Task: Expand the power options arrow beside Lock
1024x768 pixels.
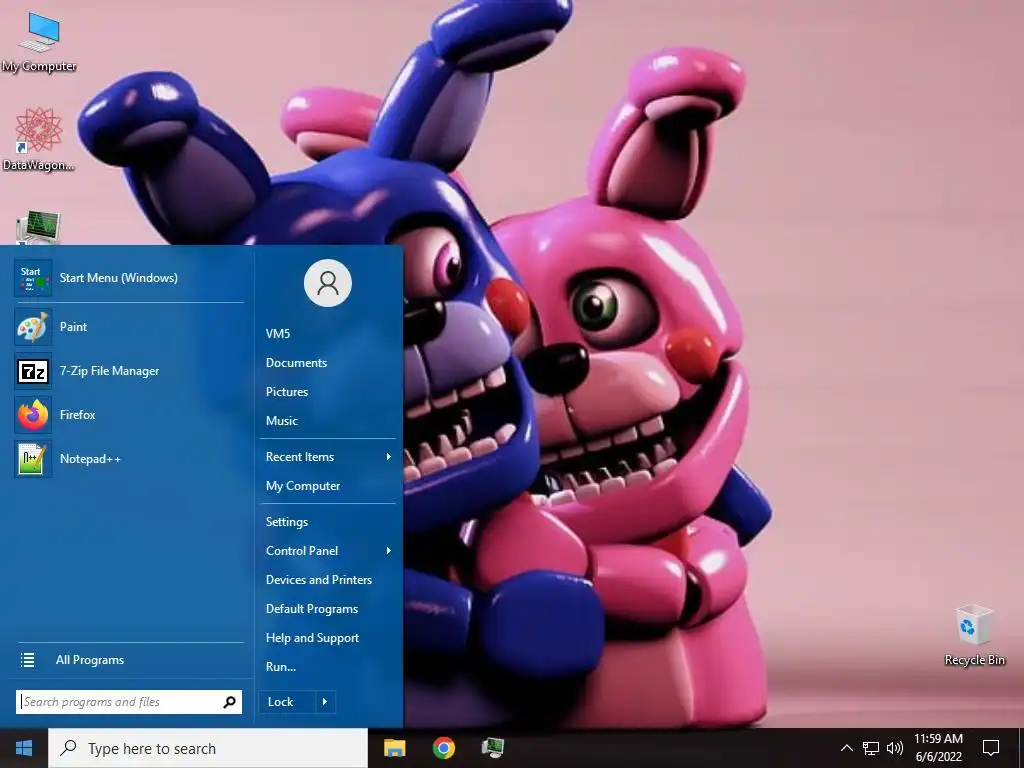Action: coord(325,702)
